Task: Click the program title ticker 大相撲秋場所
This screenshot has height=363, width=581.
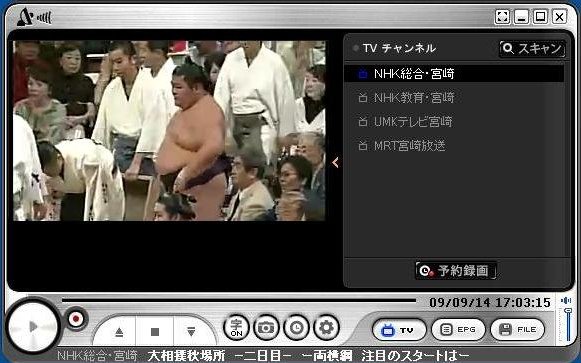Action: pos(186,356)
